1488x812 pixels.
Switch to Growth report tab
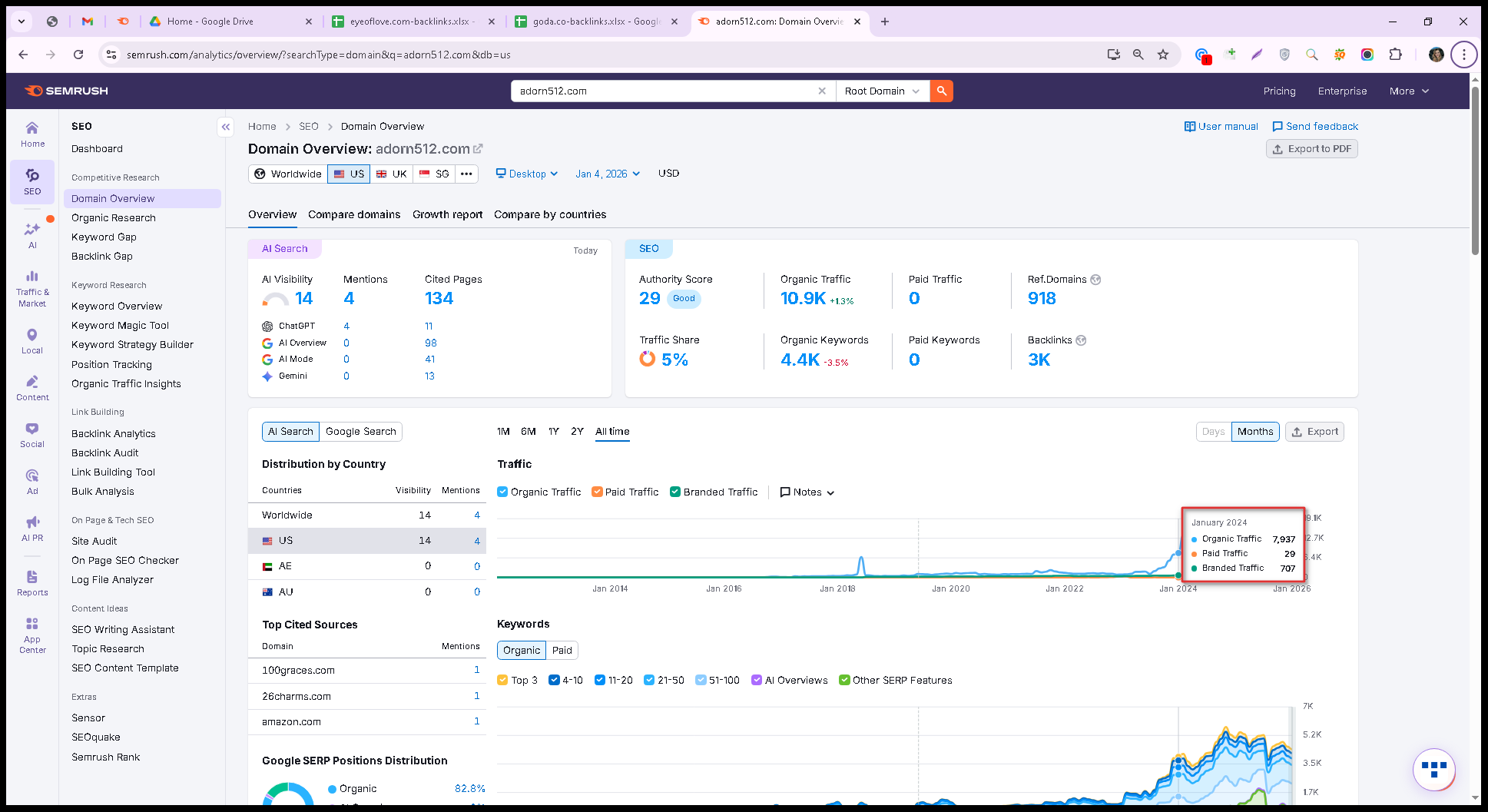(447, 214)
